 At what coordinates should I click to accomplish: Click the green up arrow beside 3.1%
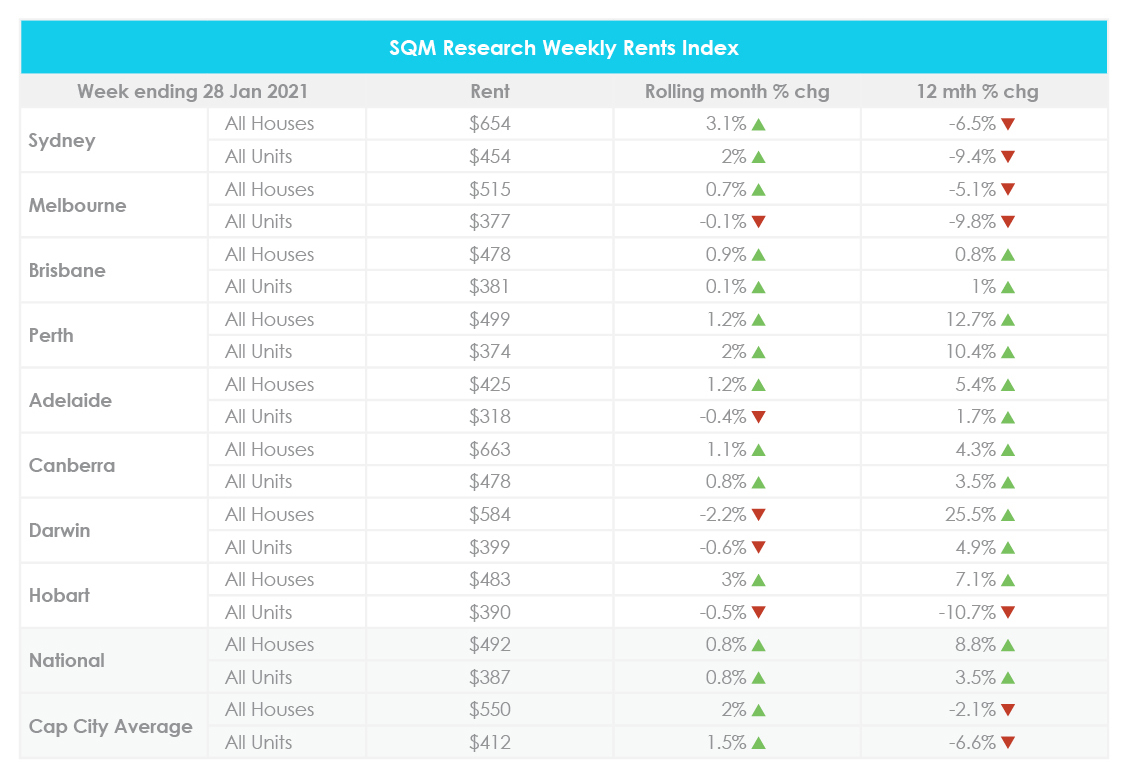click(x=758, y=124)
